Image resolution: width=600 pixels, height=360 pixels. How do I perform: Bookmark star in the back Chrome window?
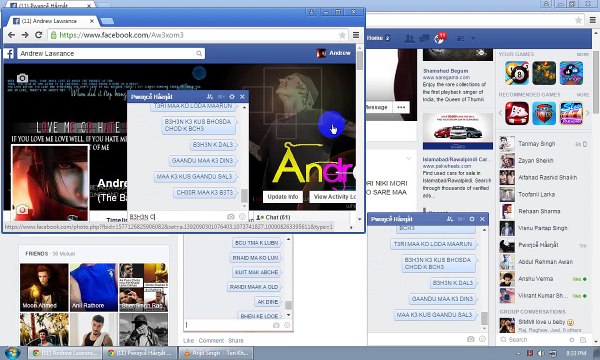[578, 20]
